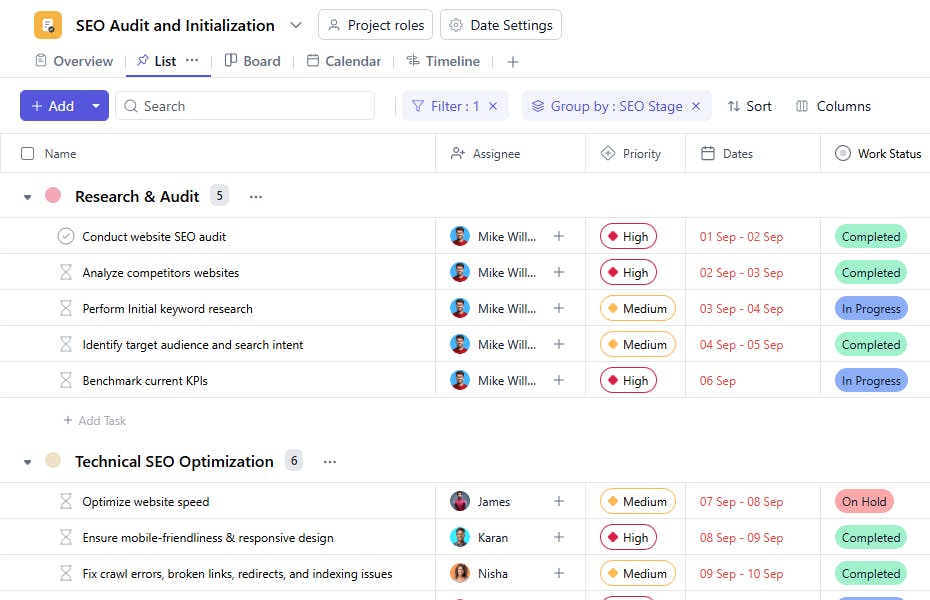Viewport: 930px width, 600px height.
Task: Collapse the Research & Audit group
Action: point(27,196)
